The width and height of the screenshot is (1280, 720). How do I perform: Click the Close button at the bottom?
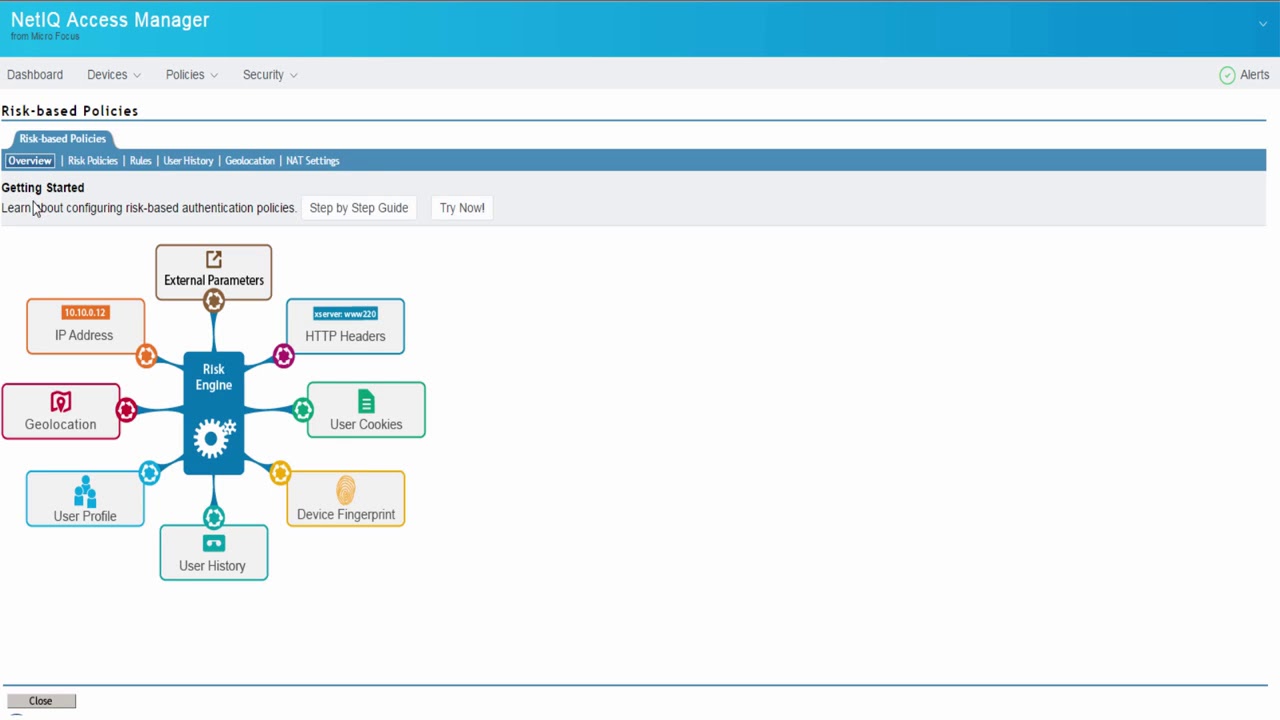point(41,701)
